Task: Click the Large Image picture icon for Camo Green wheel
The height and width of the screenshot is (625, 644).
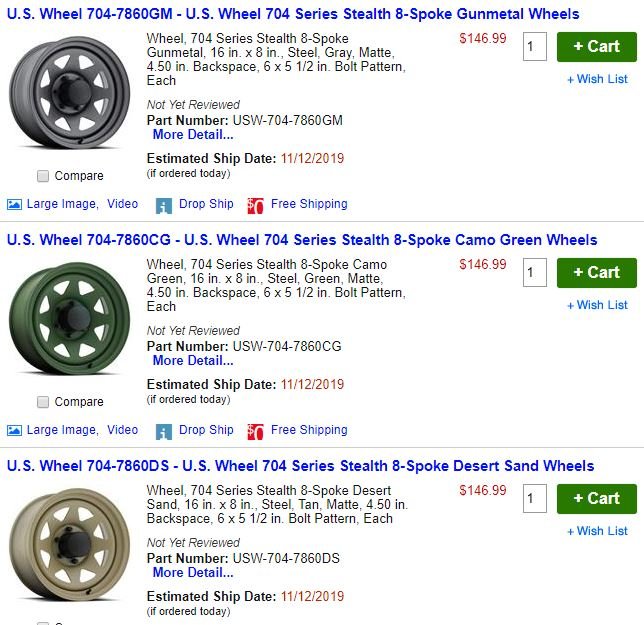Action: click(14, 430)
